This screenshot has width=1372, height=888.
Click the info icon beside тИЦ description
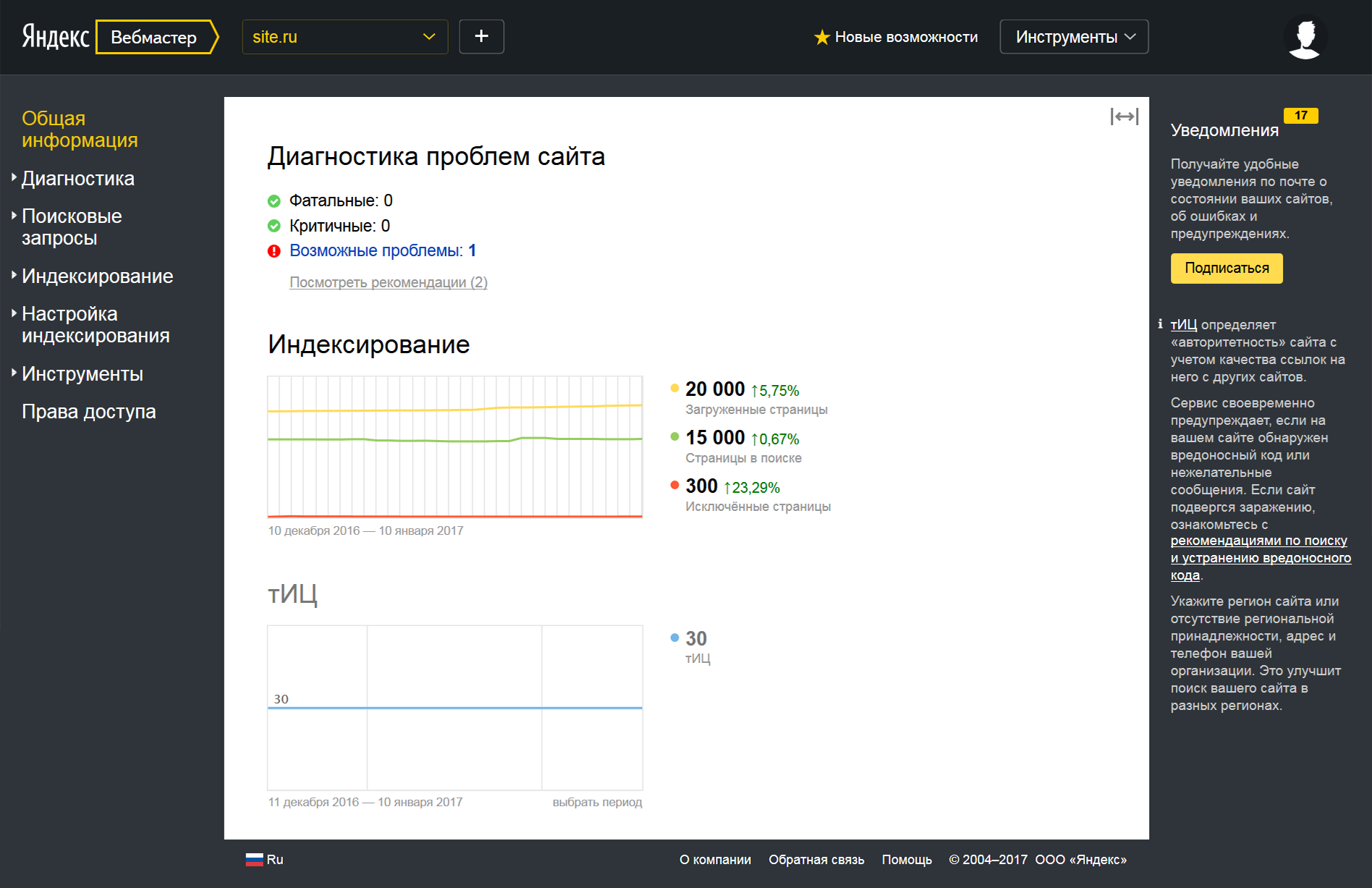1160,324
